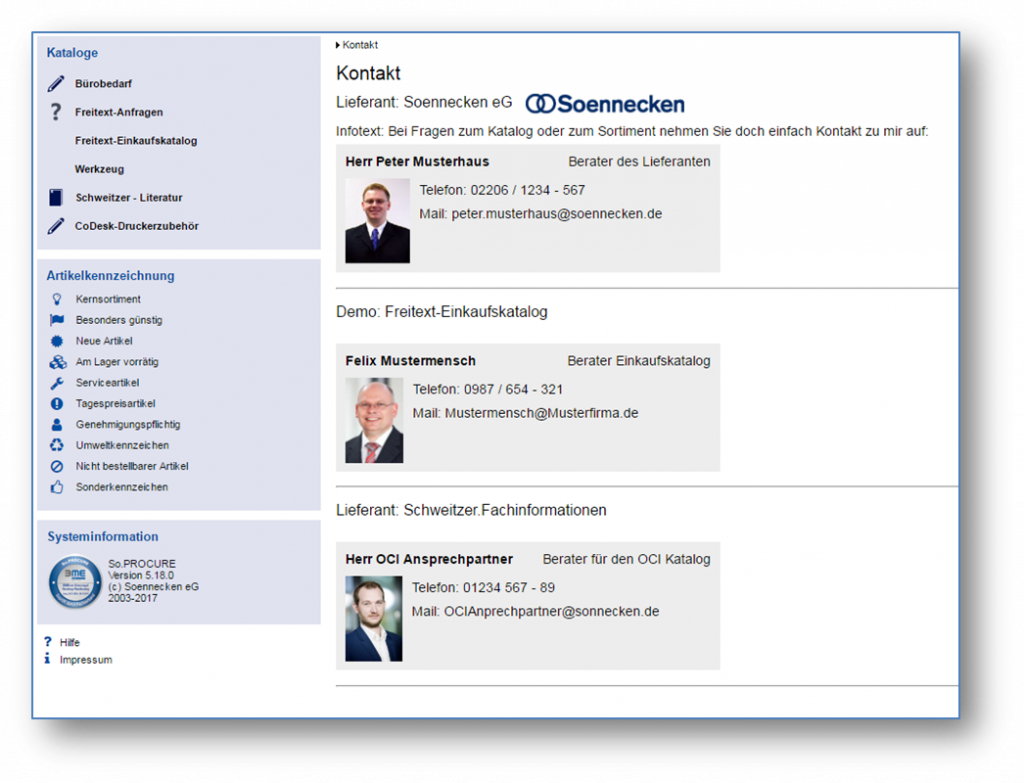The width and height of the screenshot is (1024, 783).
Task: Click the Tagespreisartikel label
Action: (116, 404)
